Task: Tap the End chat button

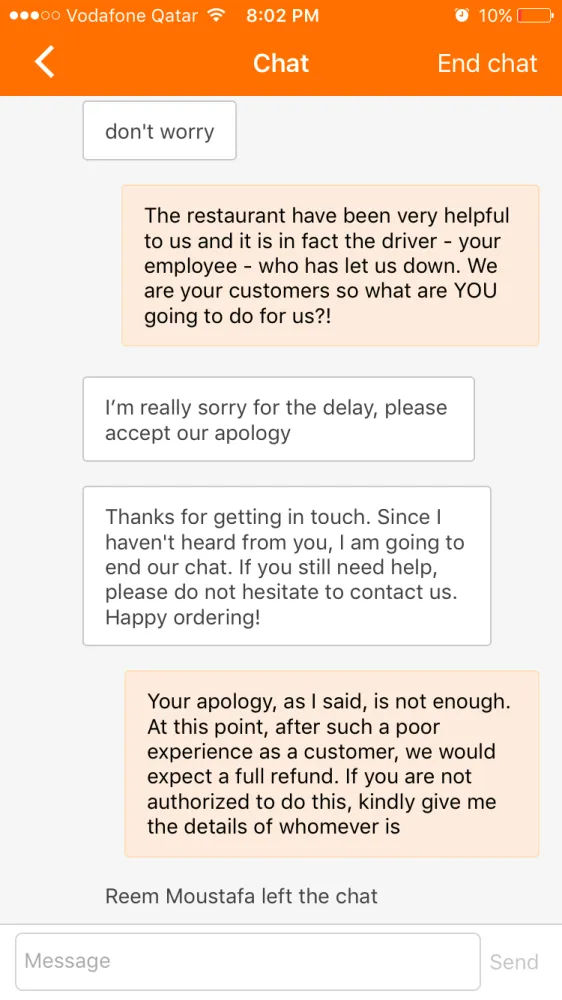Action: (x=487, y=63)
